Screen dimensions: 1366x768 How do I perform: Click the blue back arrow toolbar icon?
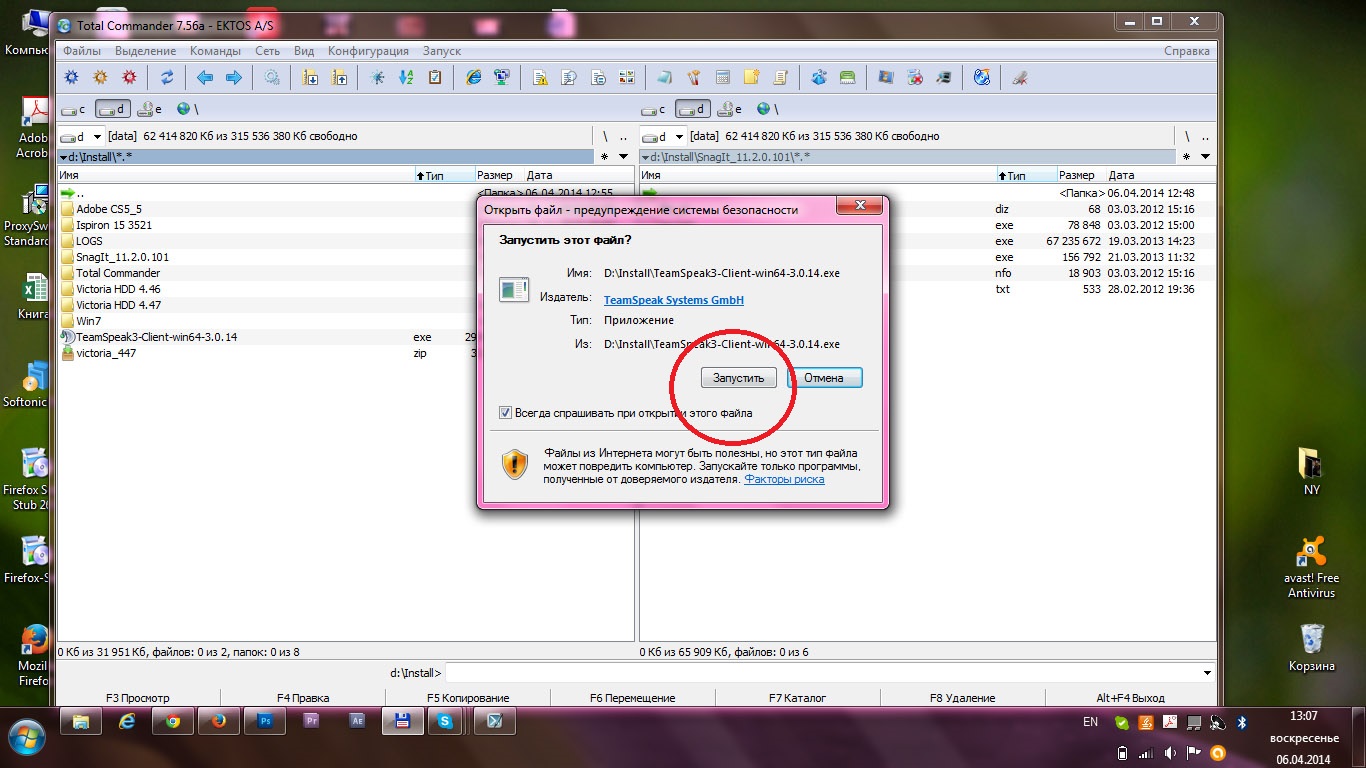click(x=205, y=77)
